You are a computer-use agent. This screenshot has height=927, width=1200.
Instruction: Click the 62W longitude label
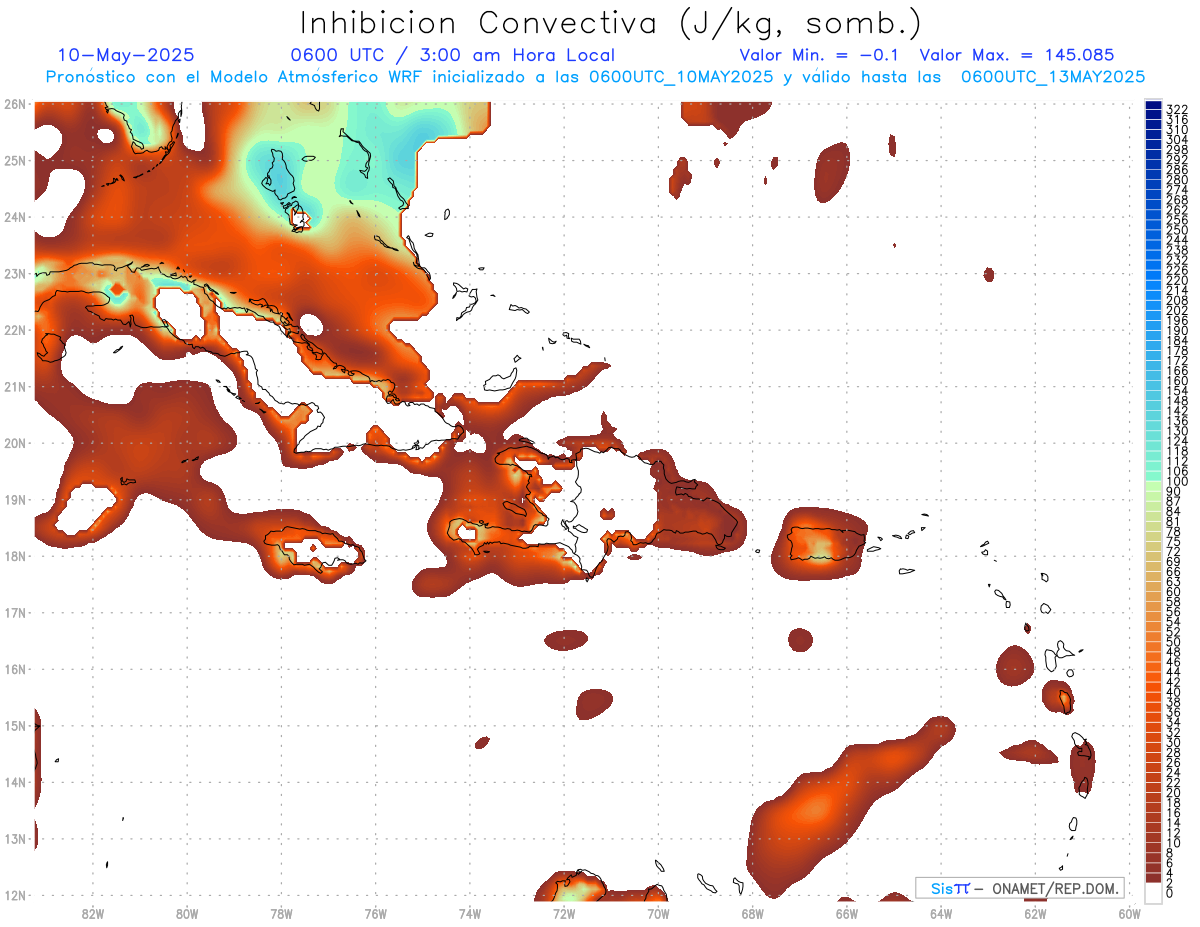(1035, 912)
